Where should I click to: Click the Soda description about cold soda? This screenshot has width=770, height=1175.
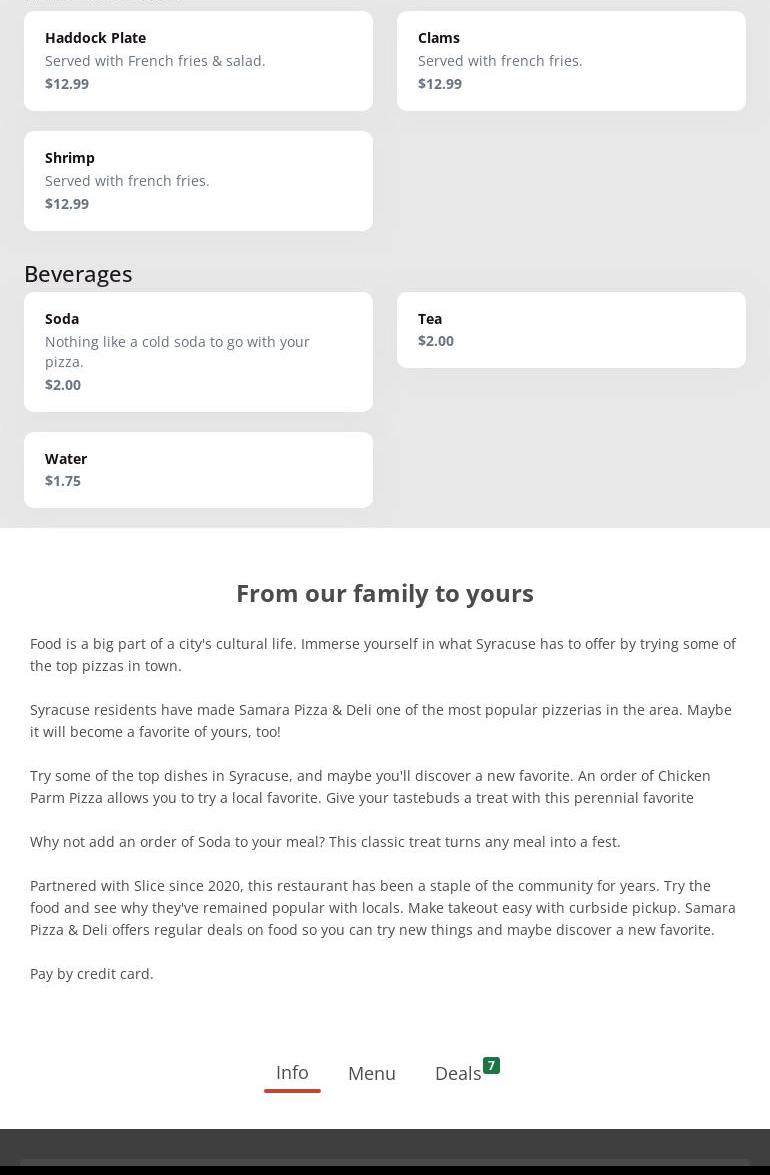[x=177, y=351]
